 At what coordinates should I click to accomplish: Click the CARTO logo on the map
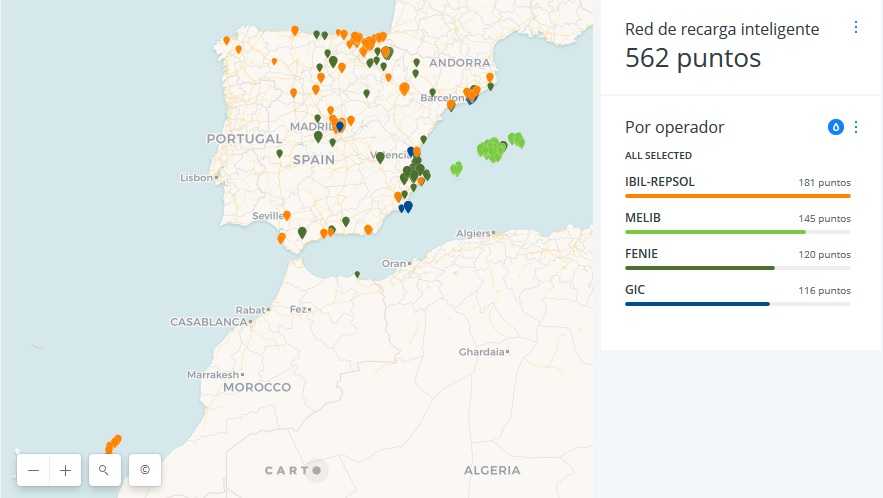pos(293,470)
